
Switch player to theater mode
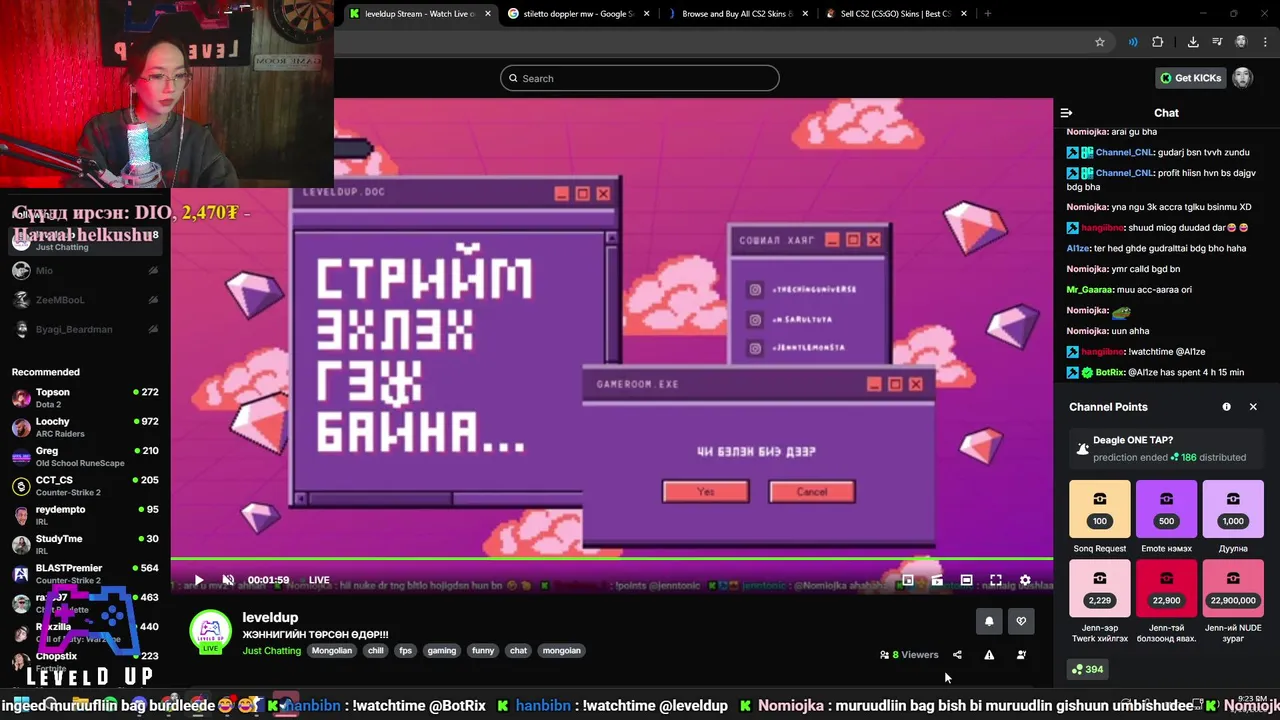[966, 580]
